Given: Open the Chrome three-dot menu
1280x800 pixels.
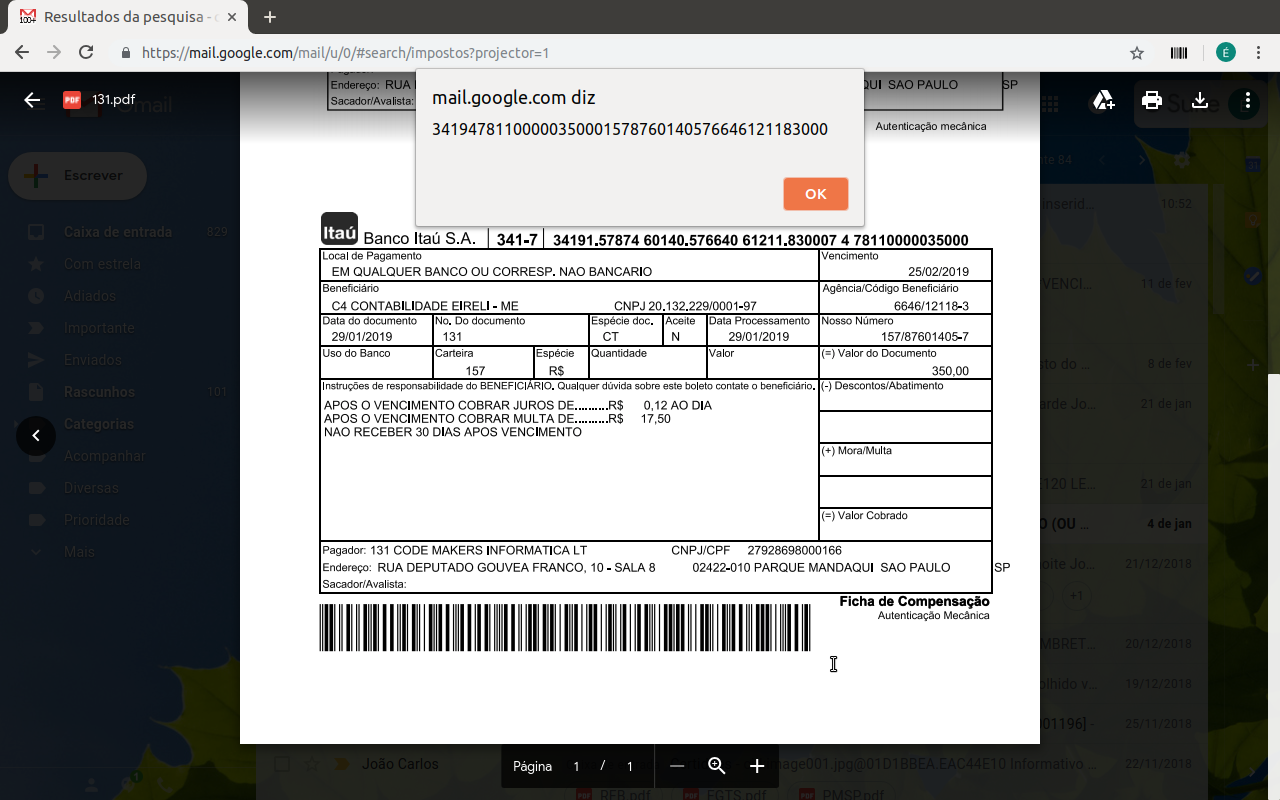Looking at the screenshot, I should click(1258, 53).
